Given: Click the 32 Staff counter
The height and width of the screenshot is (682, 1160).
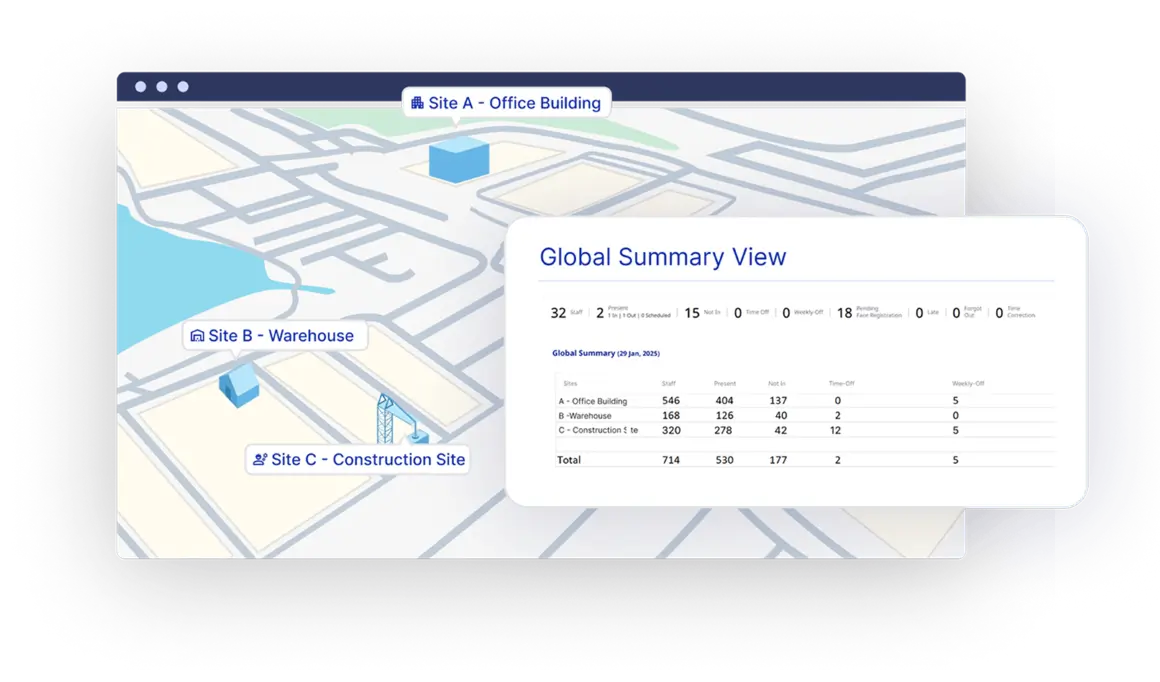Looking at the screenshot, I should coord(567,313).
